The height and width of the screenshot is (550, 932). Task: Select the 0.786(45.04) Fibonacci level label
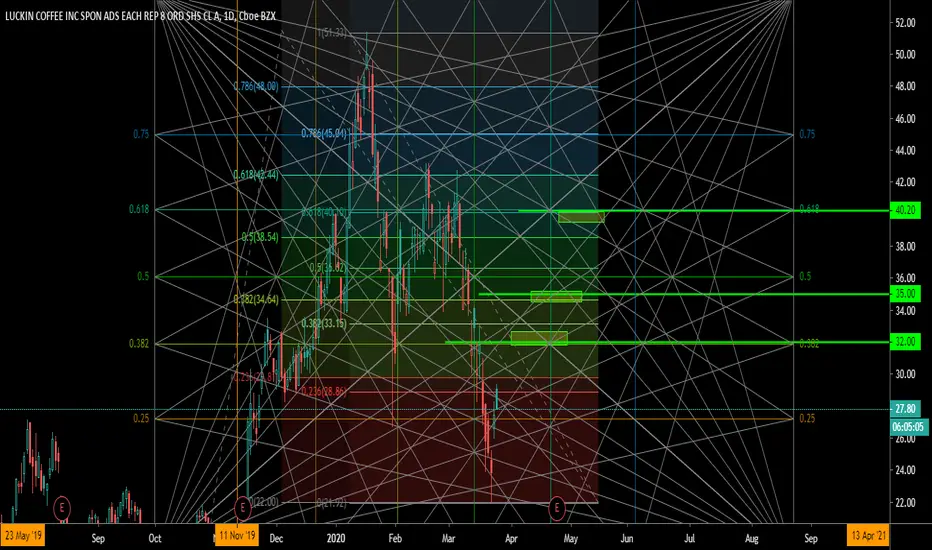[323, 134]
